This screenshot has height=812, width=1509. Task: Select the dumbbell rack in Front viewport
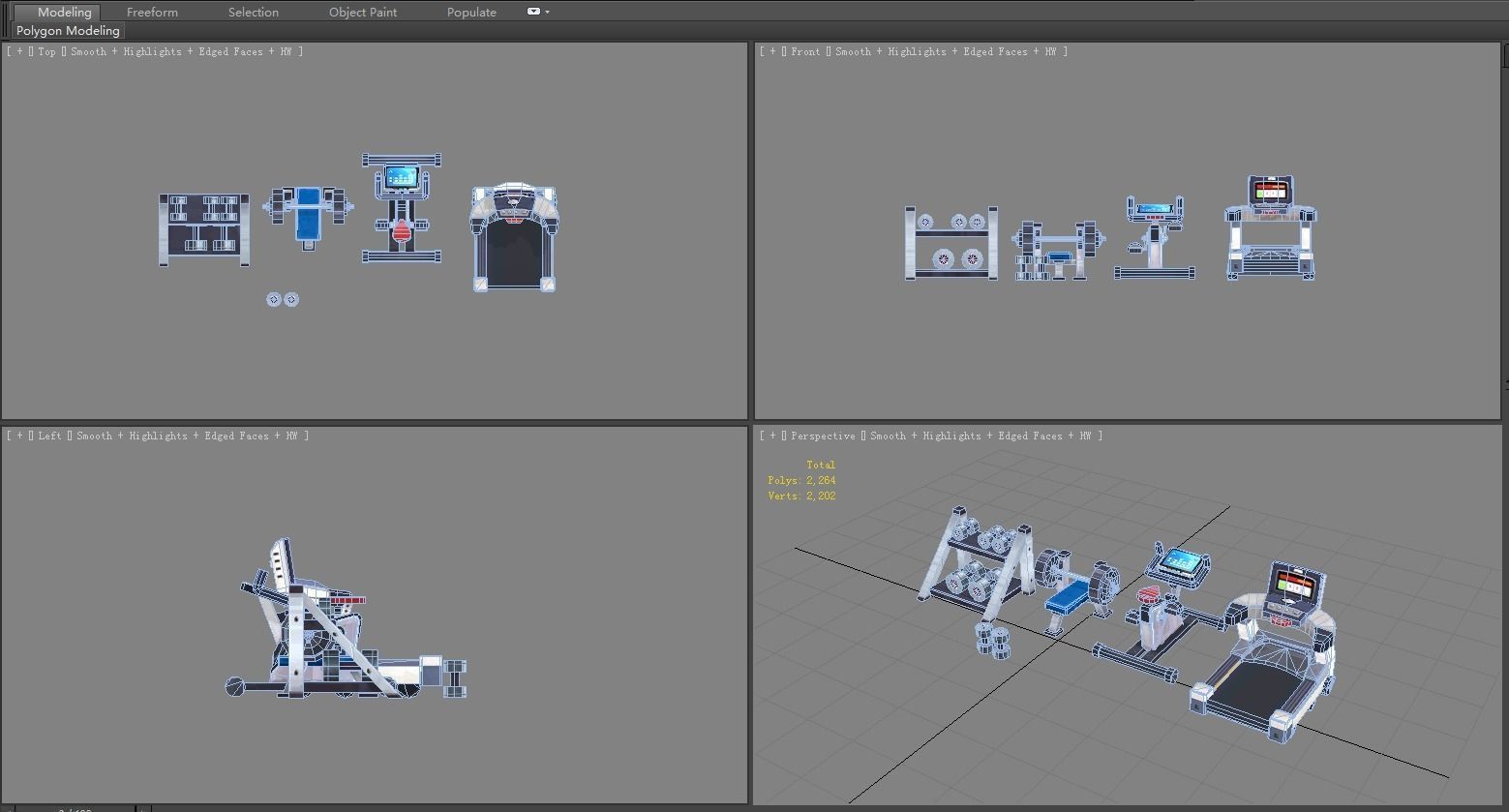pos(951,243)
